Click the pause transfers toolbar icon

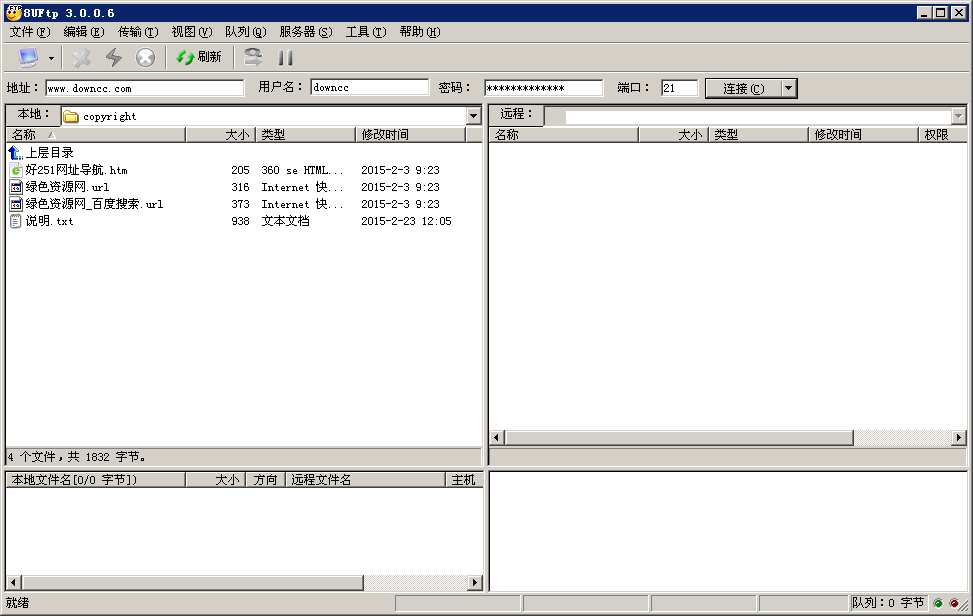[286, 57]
